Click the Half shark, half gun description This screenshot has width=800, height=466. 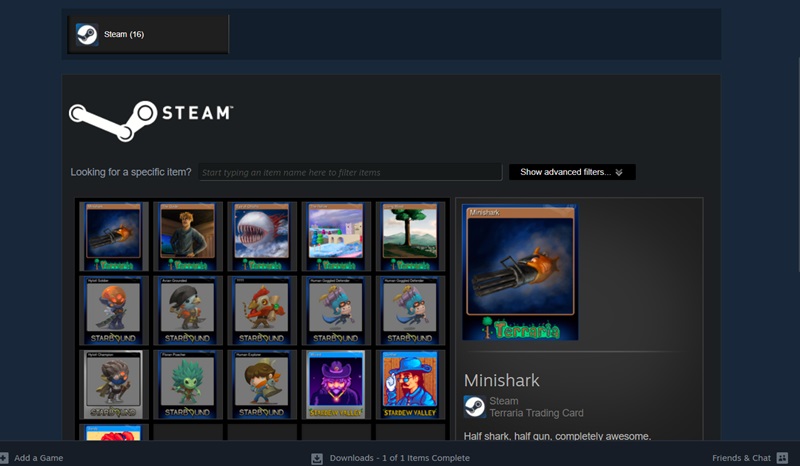[x=557, y=436]
